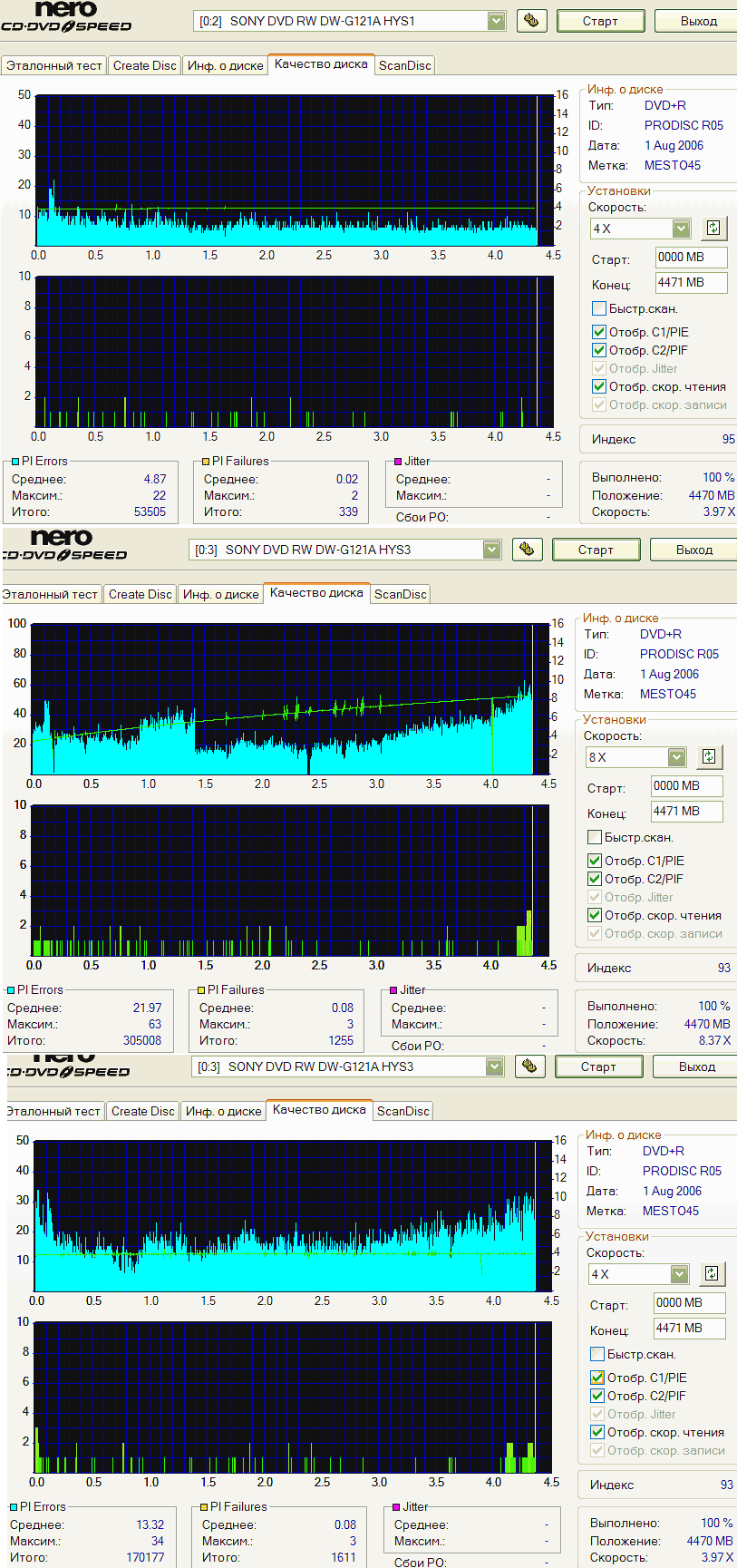
Task: Toggle Отобр. скор. чтения in the bottom window
Action: 596,1433
